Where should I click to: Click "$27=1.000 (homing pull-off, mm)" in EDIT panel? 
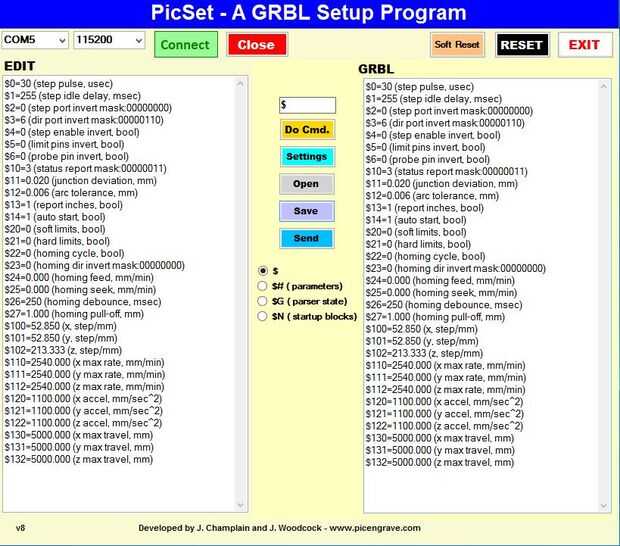click(x=74, y=314)
